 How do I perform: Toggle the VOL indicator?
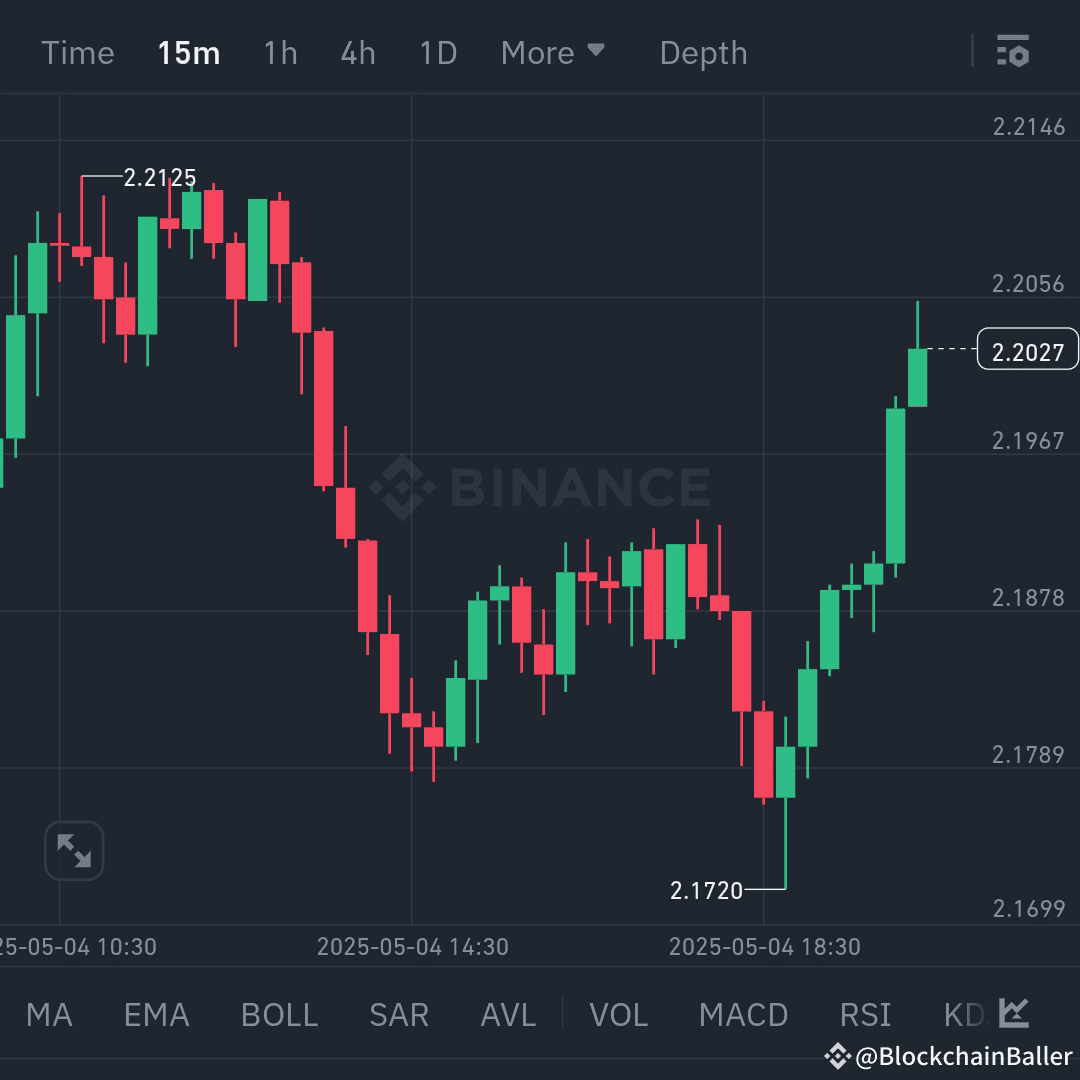pyautogui.click(x=618, y=1014)
